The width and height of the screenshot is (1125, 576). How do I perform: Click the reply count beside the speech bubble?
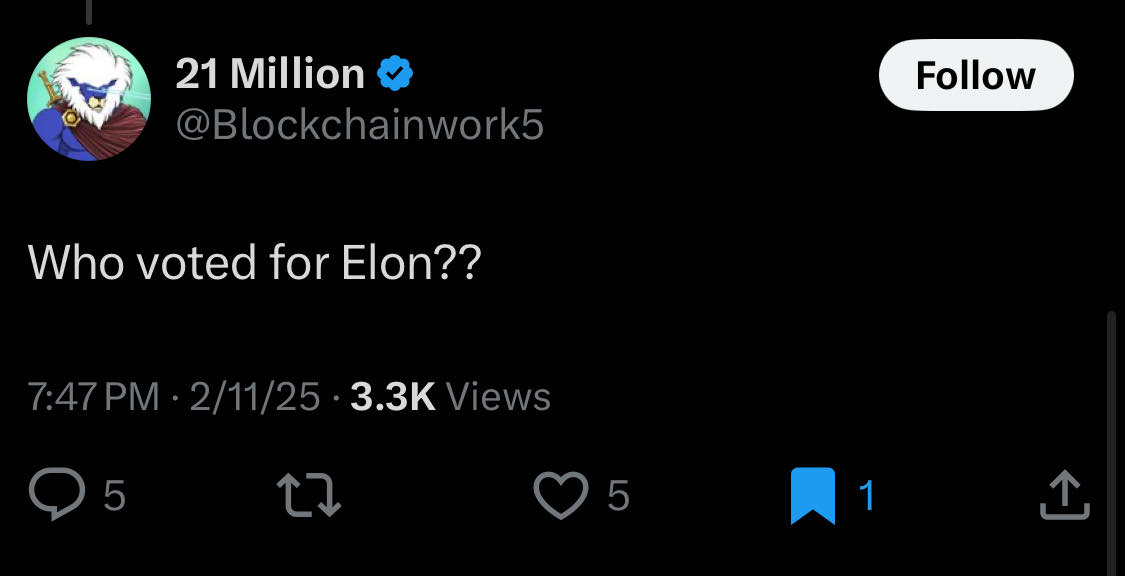(114, 495)
